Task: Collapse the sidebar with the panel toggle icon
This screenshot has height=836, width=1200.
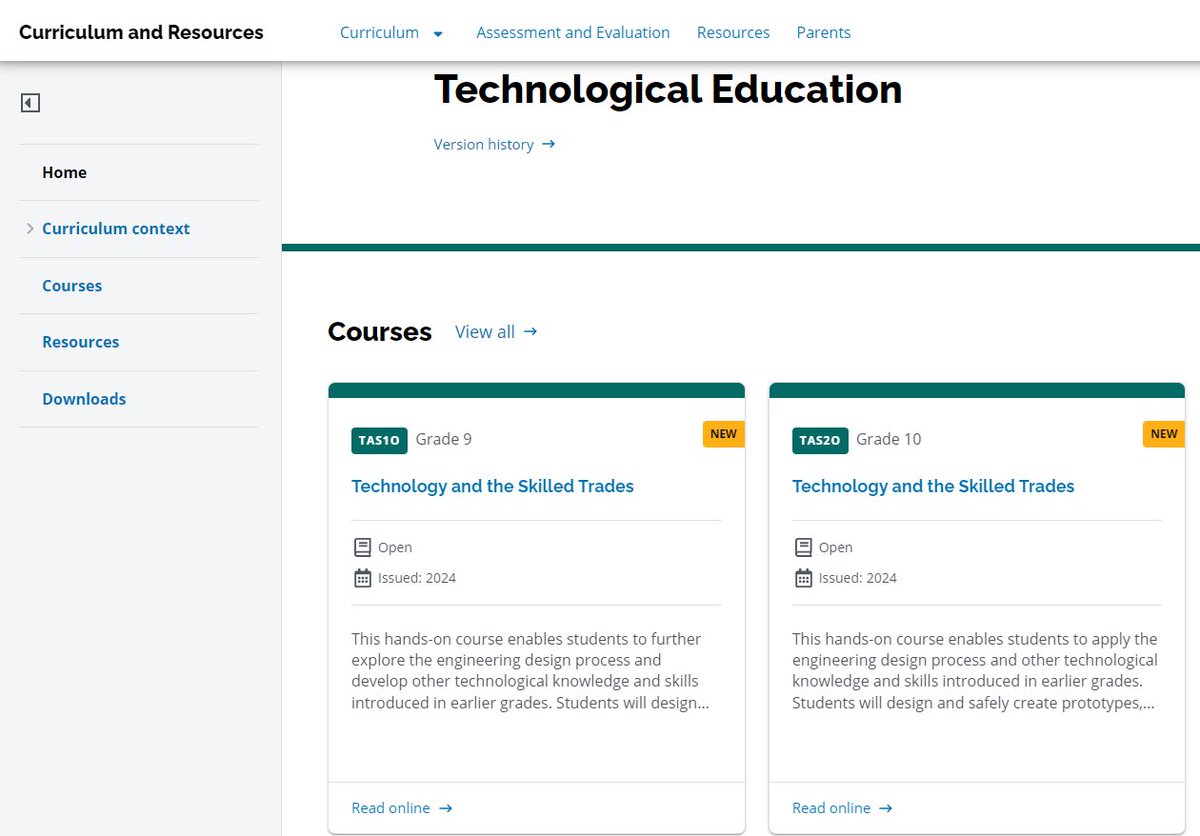Action: click(31, 103)
